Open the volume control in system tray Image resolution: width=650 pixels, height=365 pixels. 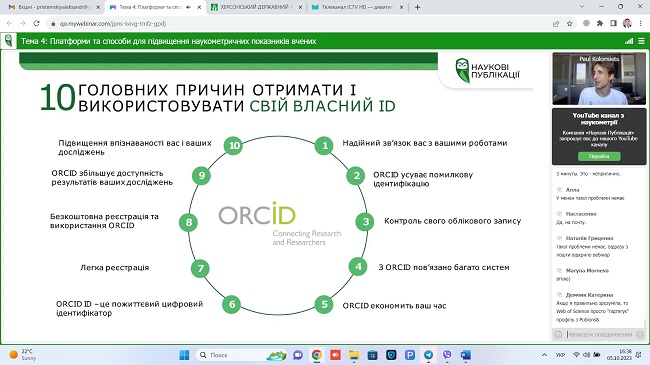tap(587, 355)
